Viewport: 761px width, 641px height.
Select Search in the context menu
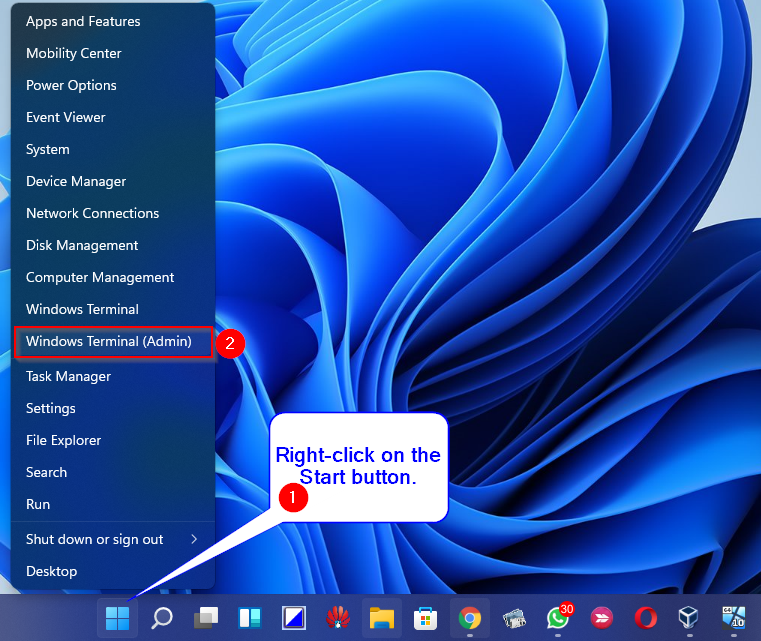(113, 473)
